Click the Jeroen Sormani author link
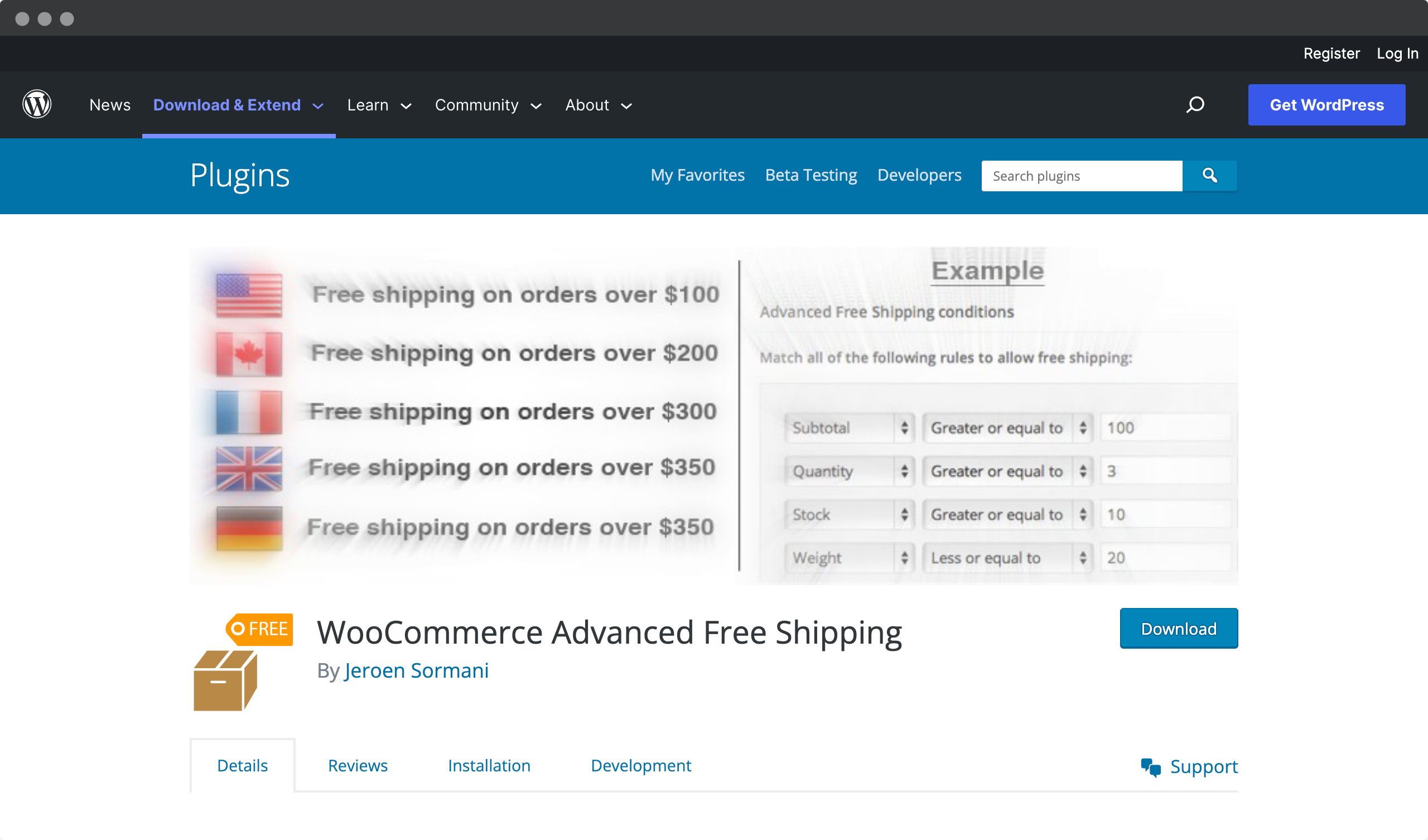Screen dimensions: 1428x840 pyautogui.click(x=417, y=670)
